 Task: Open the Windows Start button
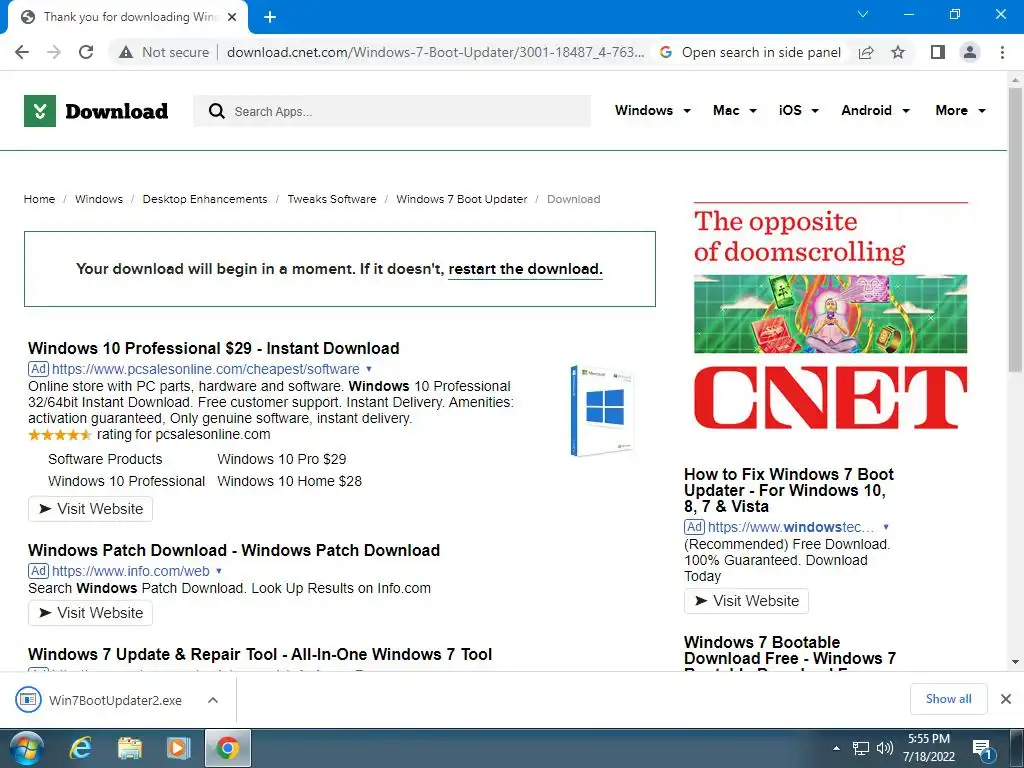(27, 748)
